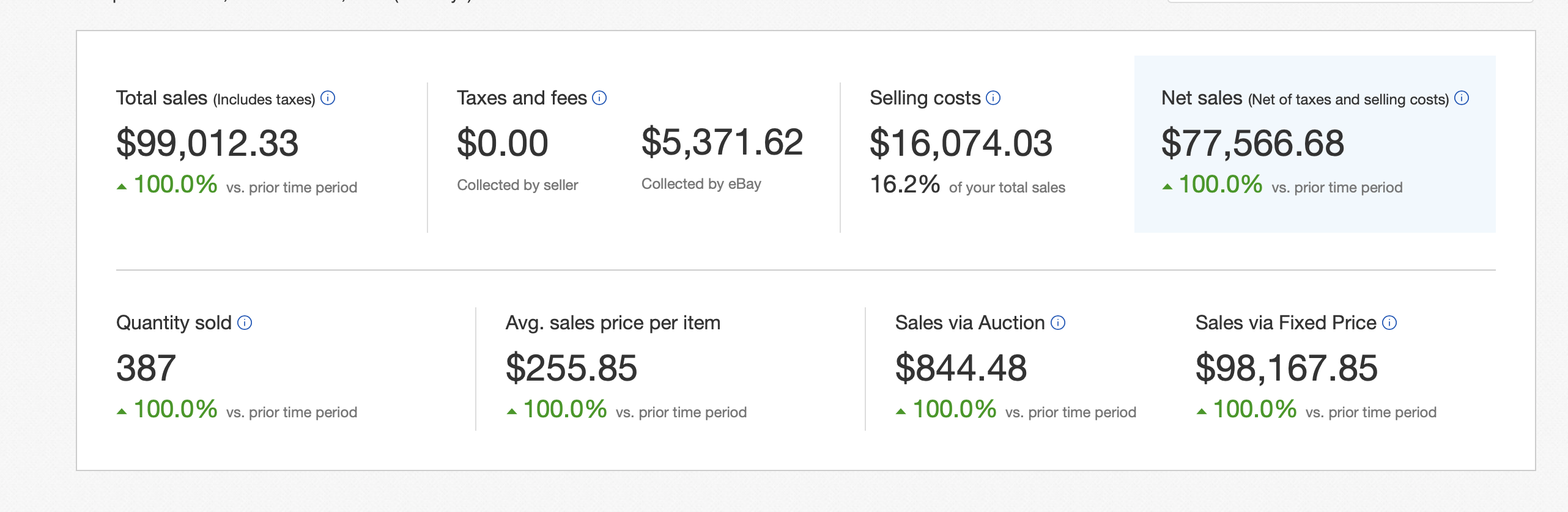
Task: Select the $77,566.68 net sales value
Action: pyautogui.click(x=1253, y=144)
